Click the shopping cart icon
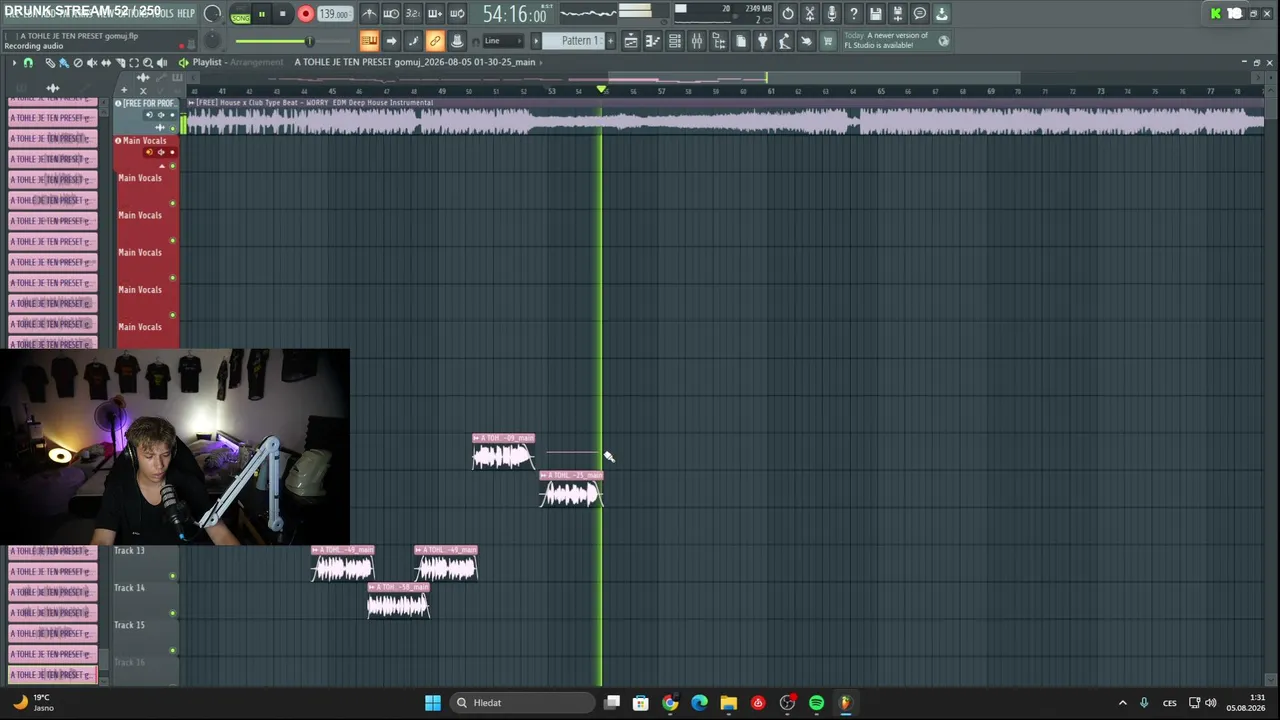Viewport: 1280px width, 720px height. point(828,41)
